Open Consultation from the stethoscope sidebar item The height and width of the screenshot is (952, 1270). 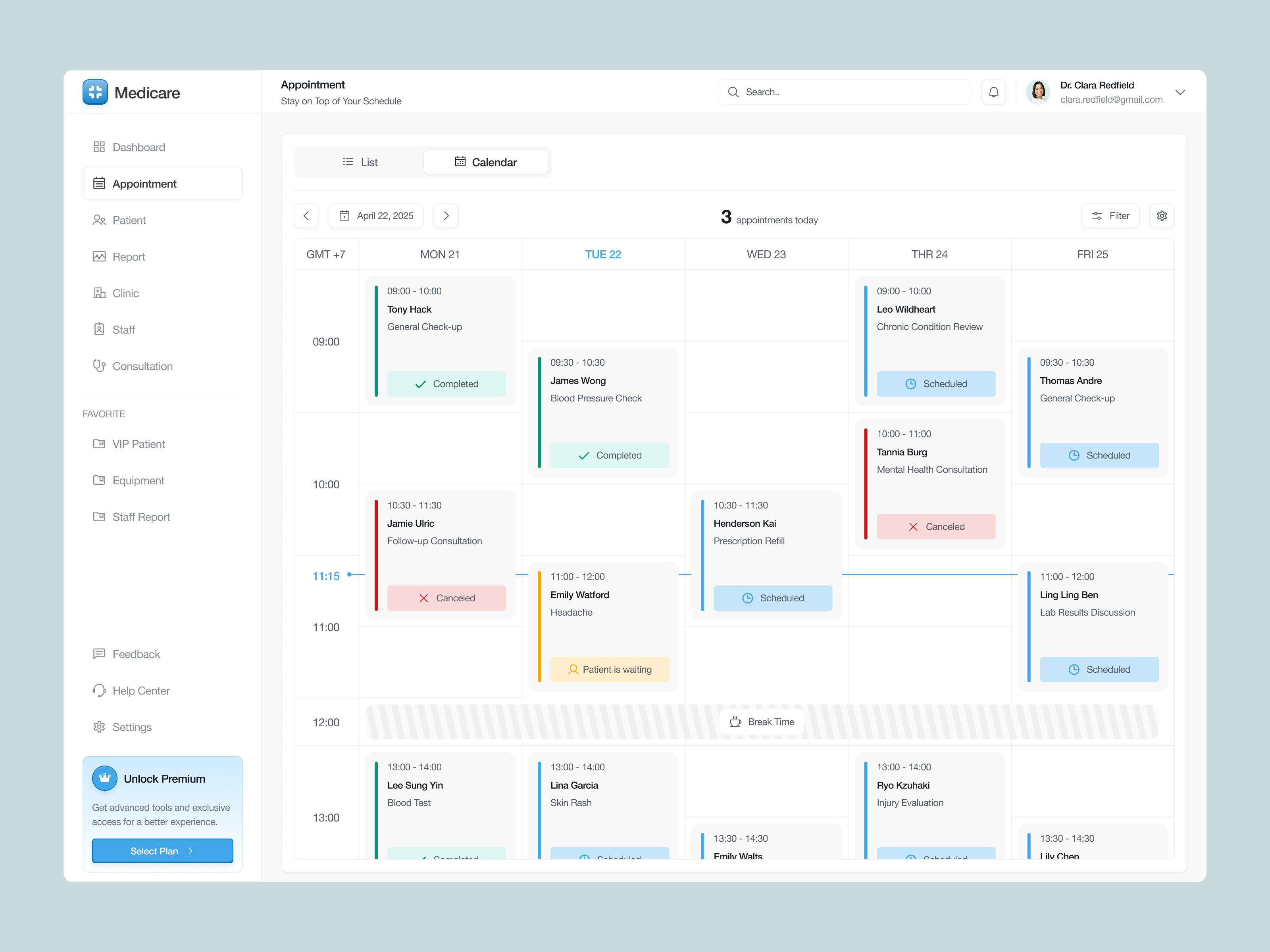(142, 366)
